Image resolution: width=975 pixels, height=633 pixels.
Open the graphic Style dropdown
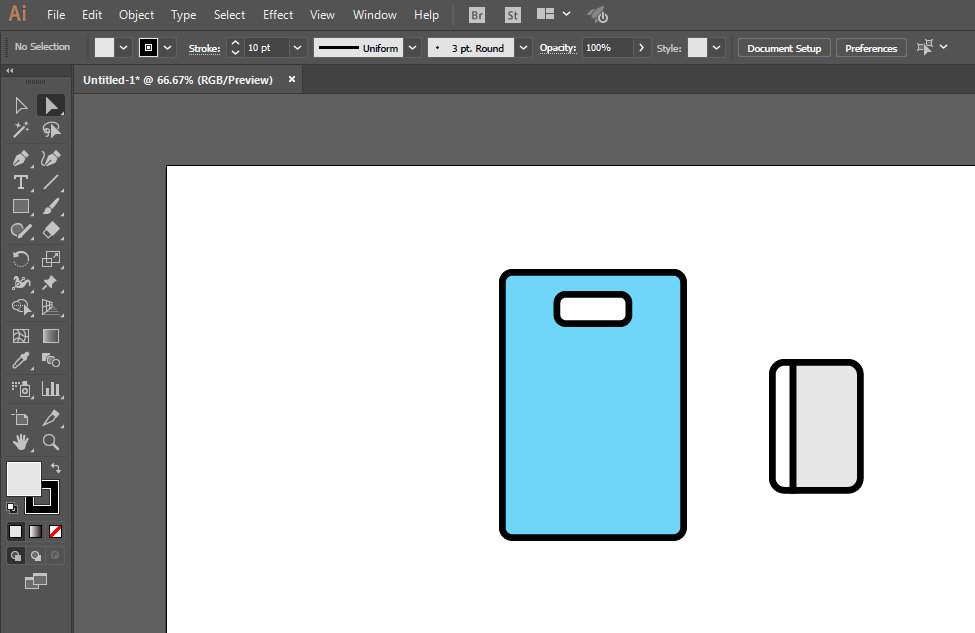point(716,48)
